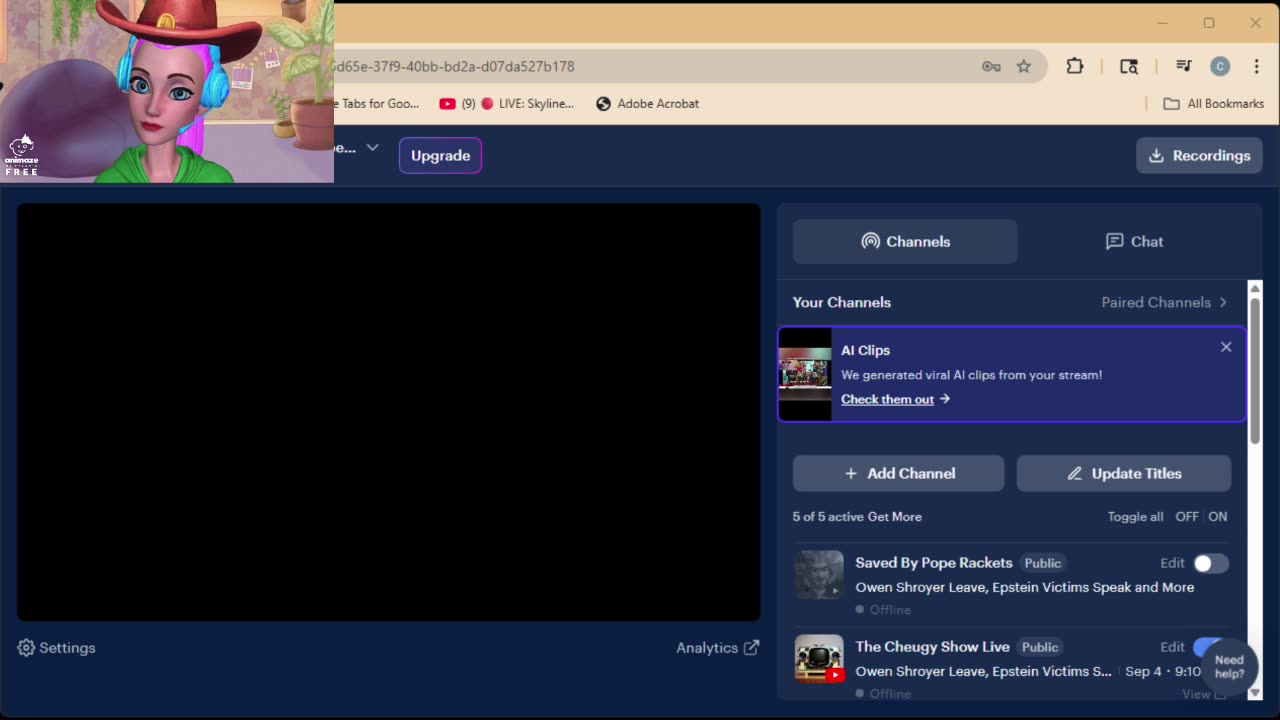The image size is (1280, 720).
Task: Open the browser extensions puzzle icon
Action: tap(1075, 66)
